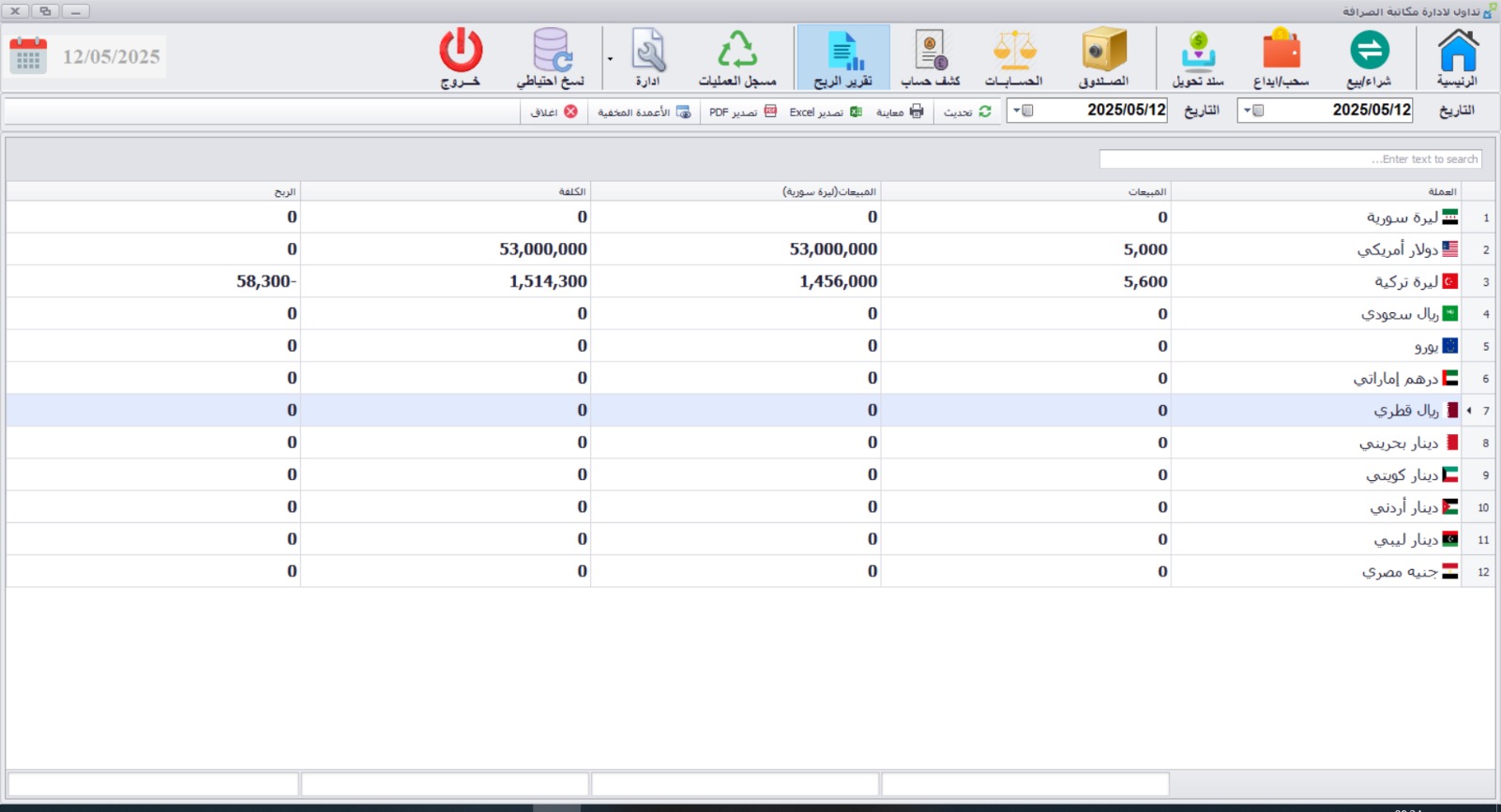
Task: Click the خروج power exit icon
Action: 461,57
